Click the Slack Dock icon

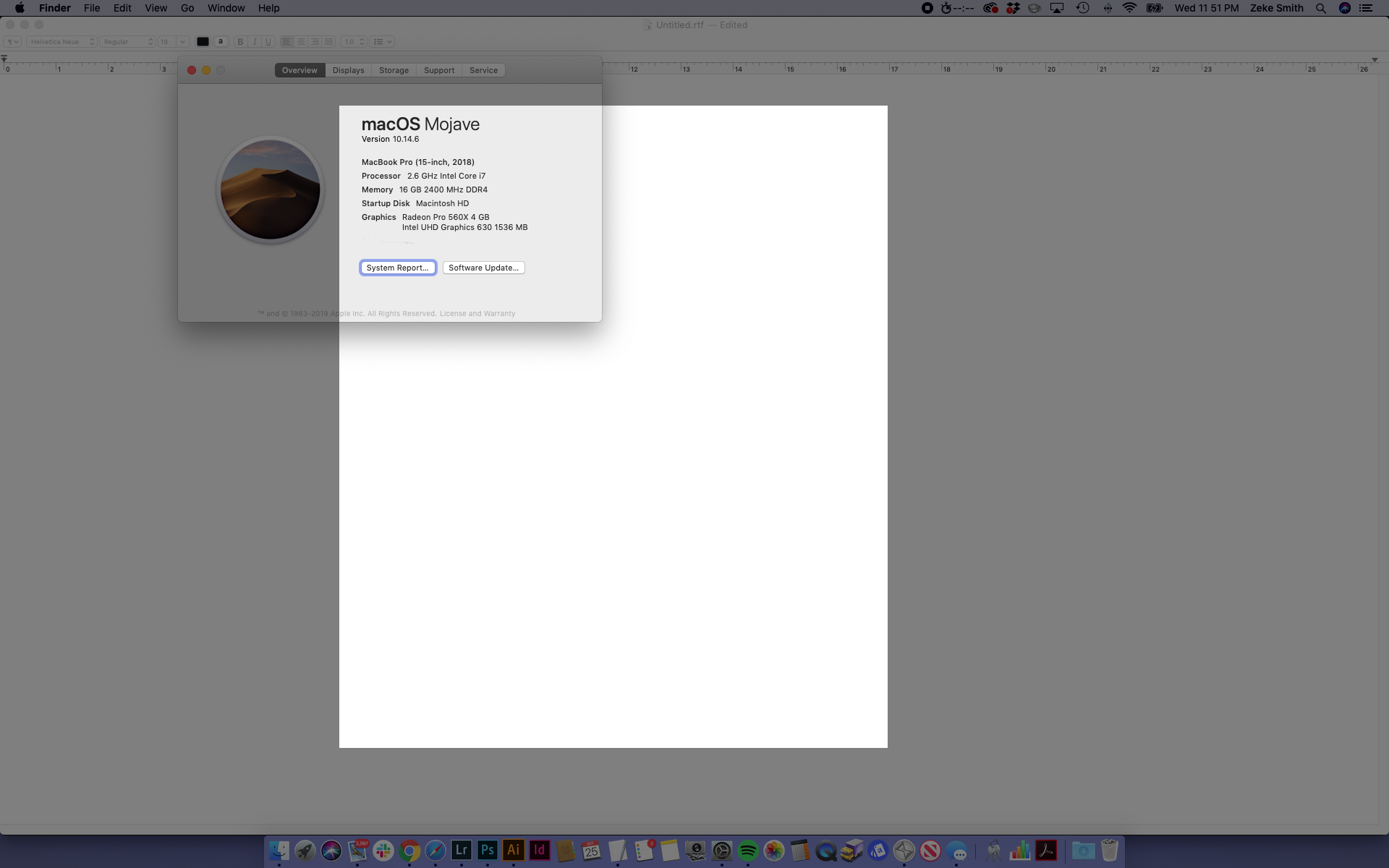click(x=383, y=850)
